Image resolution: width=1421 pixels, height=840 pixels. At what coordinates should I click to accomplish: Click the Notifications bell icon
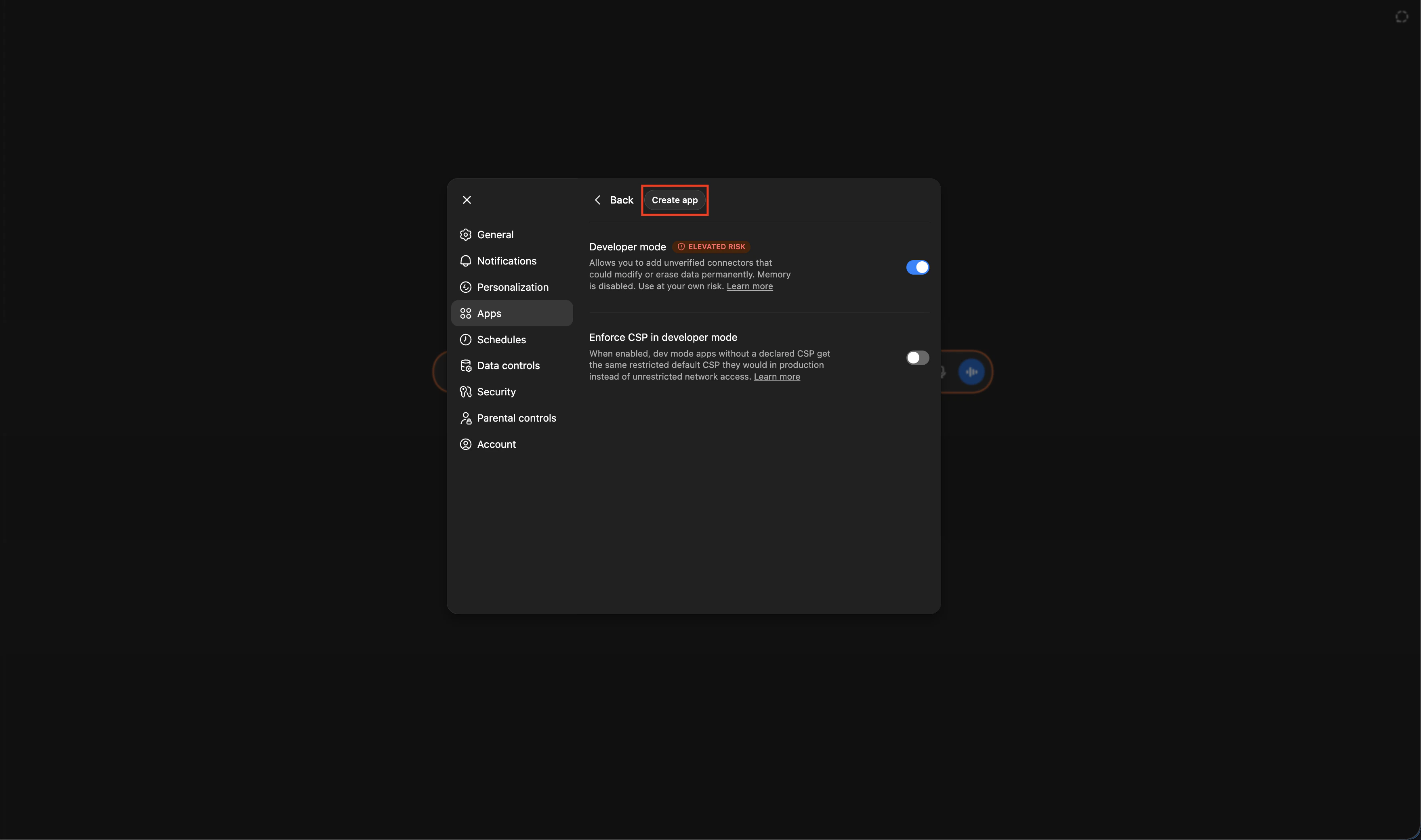(465, 261)
